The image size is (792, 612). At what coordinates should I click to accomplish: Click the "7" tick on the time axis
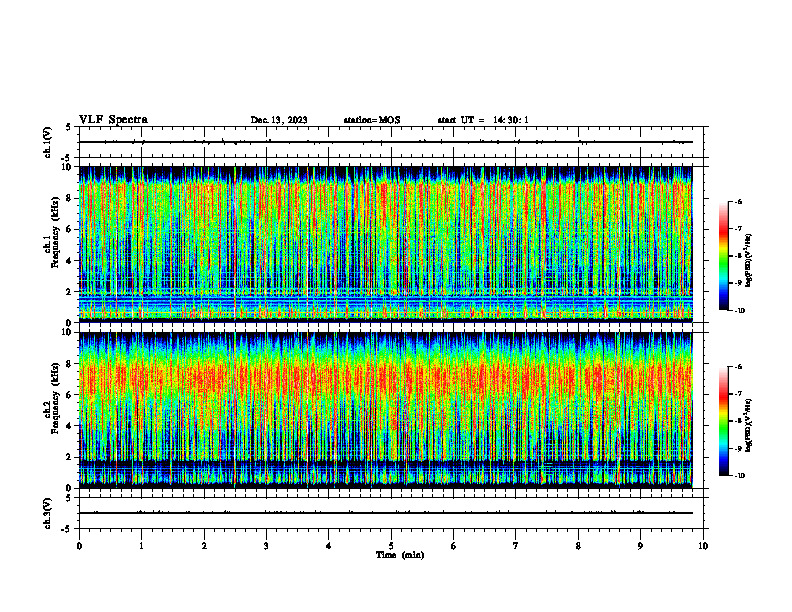[516, 546]
